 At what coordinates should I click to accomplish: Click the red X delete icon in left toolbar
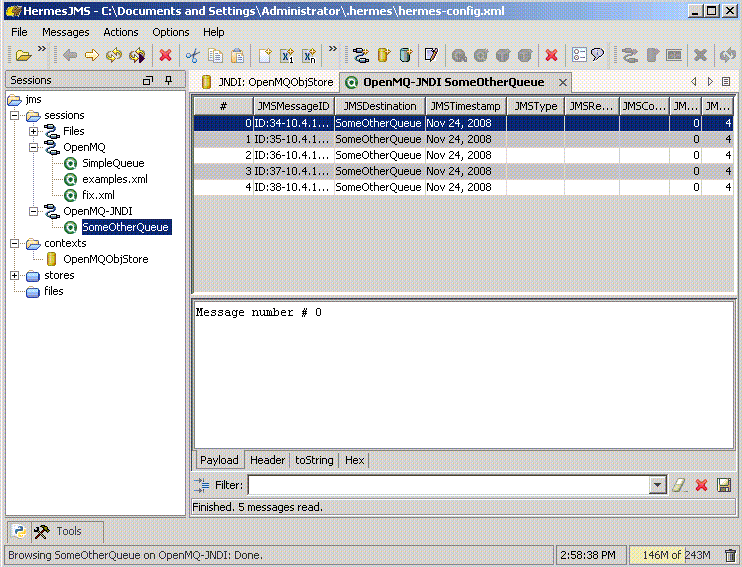pyautogui.click(x=165, y=56)
